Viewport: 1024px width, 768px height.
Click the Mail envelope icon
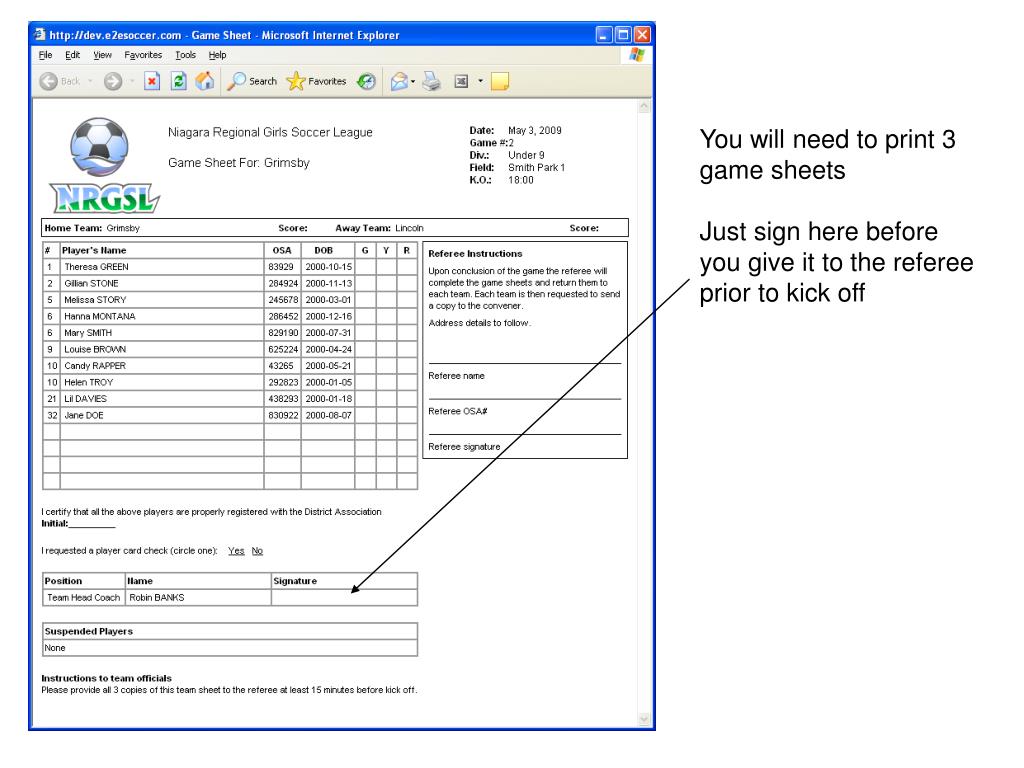click(398, 81)
